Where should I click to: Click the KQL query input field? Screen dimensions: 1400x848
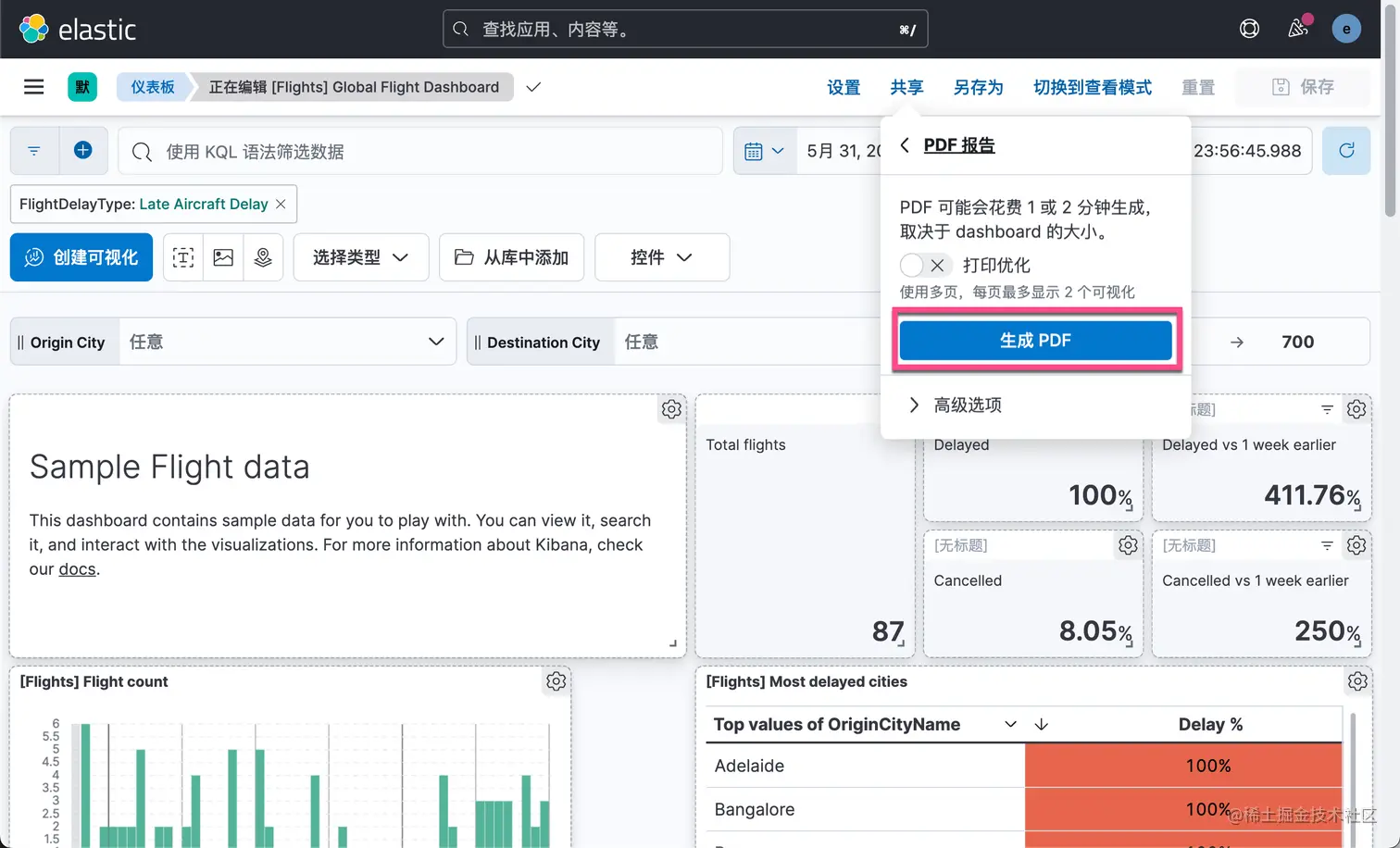[420, 152]
